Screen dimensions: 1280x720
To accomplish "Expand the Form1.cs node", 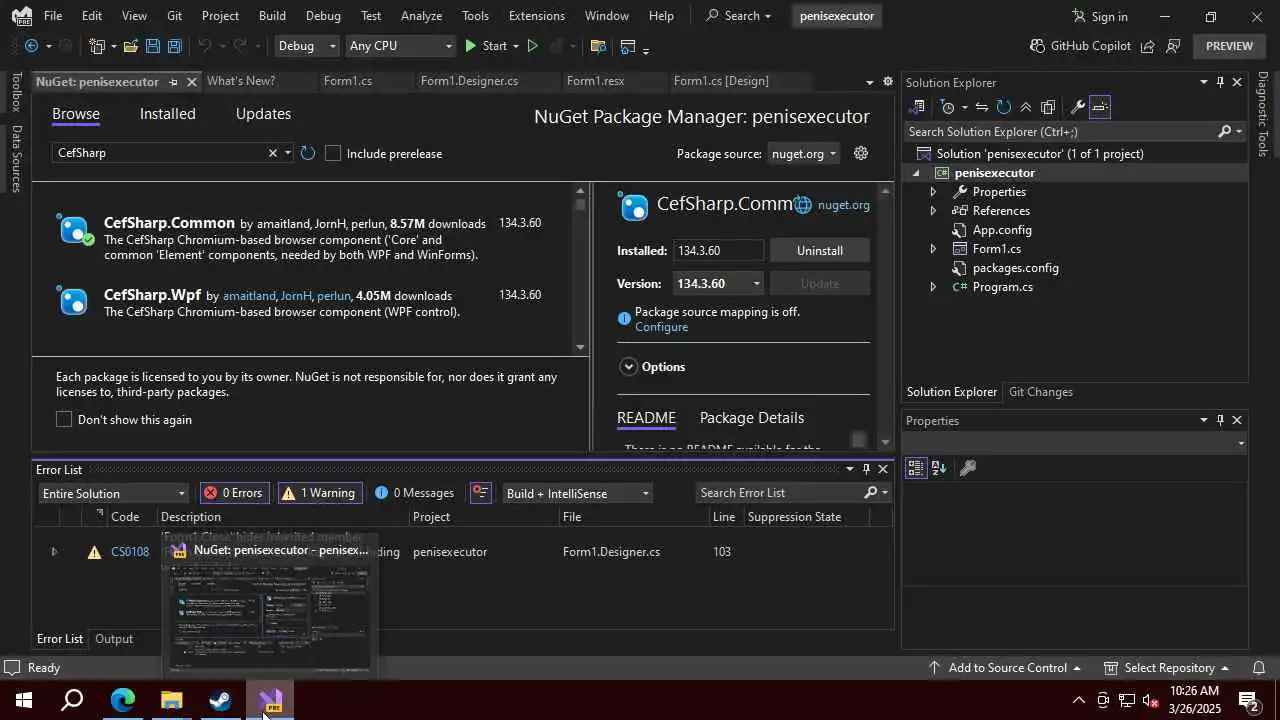I will click(933, 249).
